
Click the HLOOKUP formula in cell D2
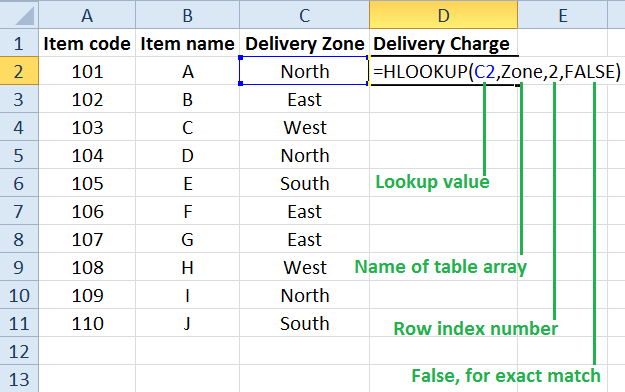pos(497,71)
